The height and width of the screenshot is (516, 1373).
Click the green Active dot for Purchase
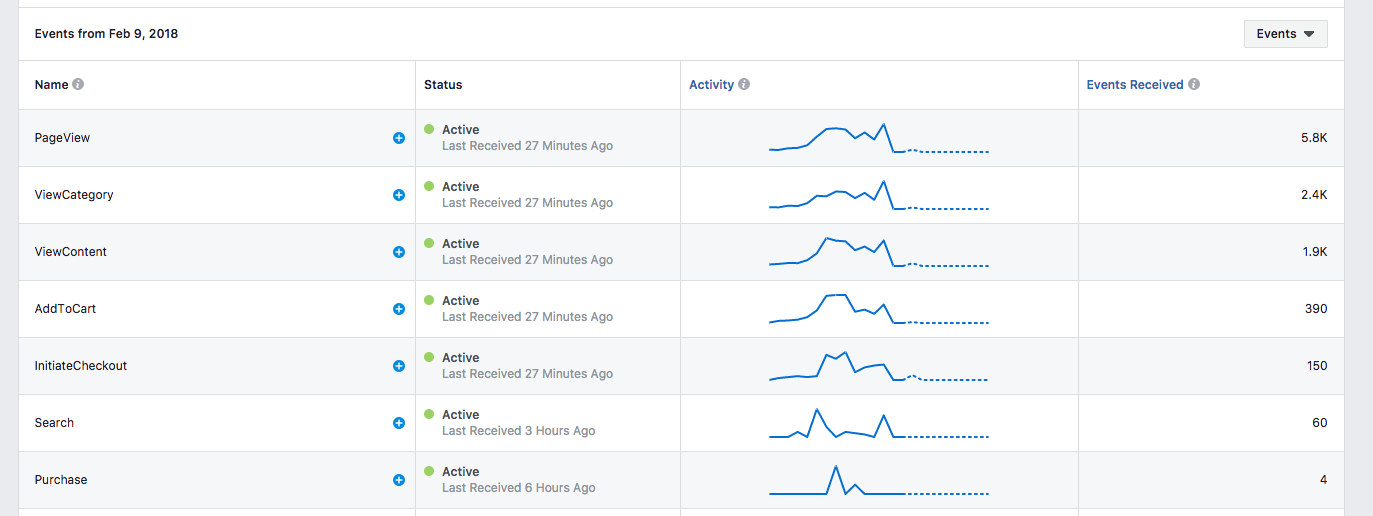point(429,471)
